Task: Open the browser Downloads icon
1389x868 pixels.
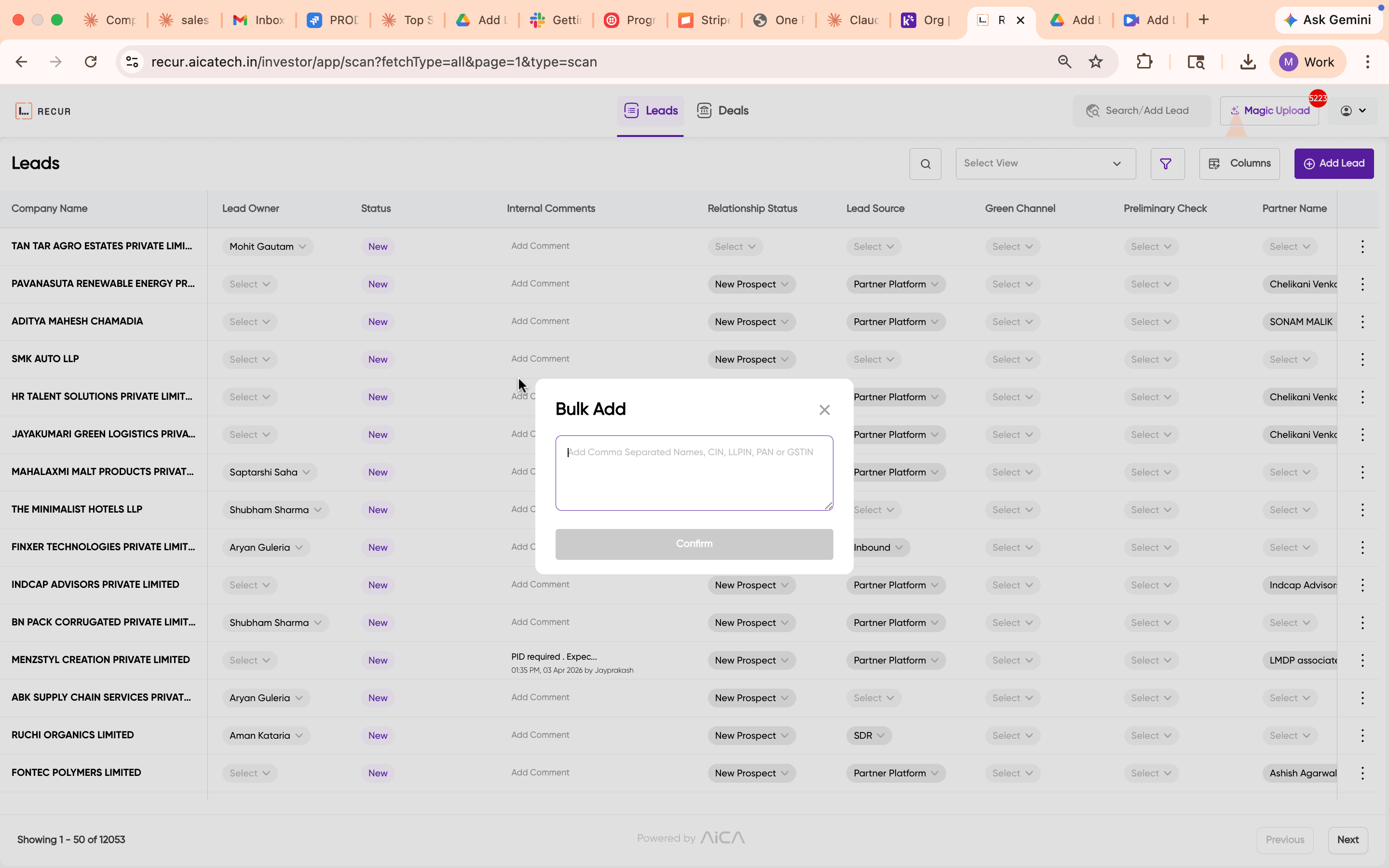Action: click(1247, 61)
